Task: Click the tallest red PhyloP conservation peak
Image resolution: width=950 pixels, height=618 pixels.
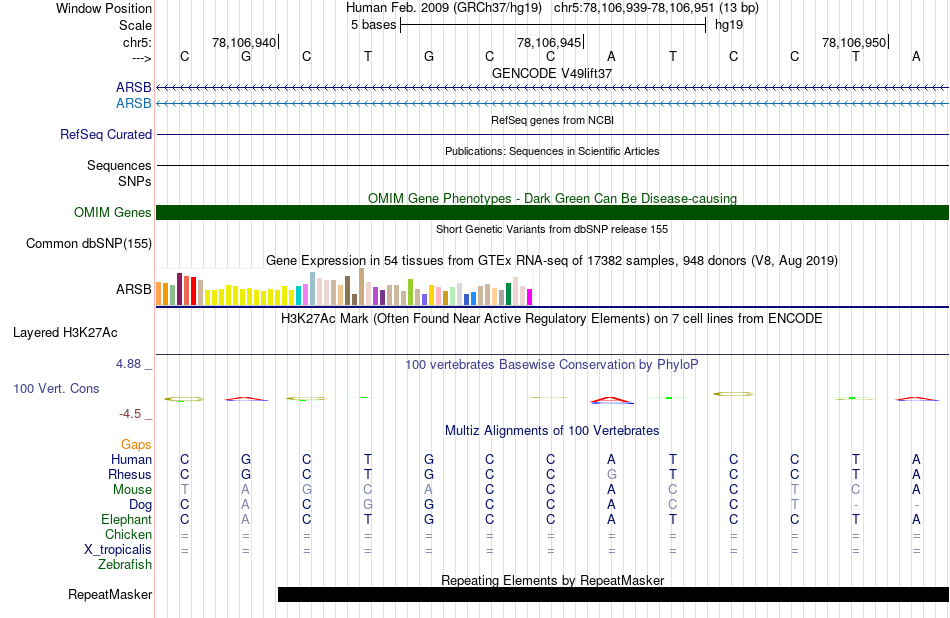Action: [x=611, y=400]
